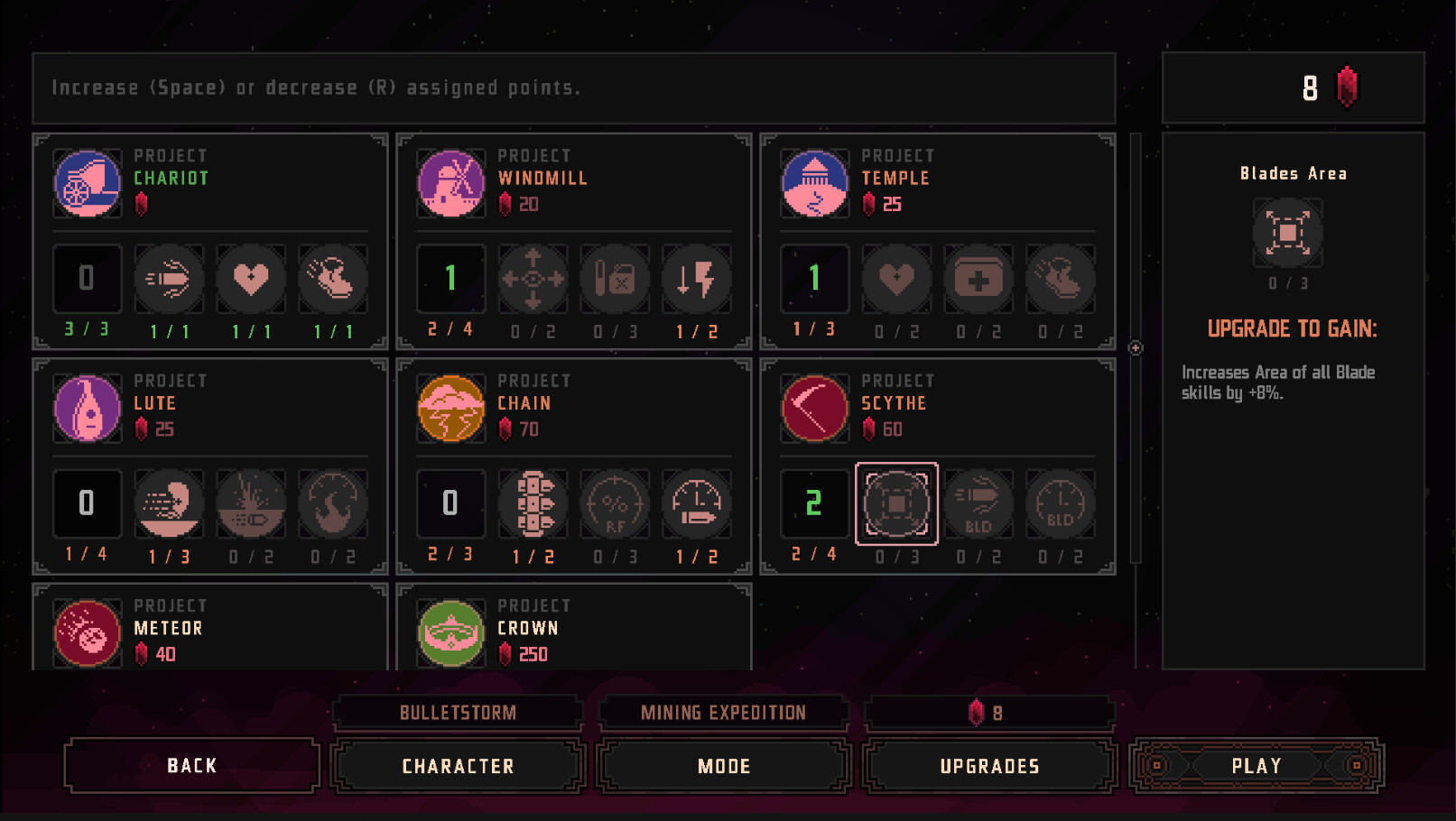This screenshot has height=821, width=1456.
Task: Click the flame upgrade icon in Lute
Action: 333,503
